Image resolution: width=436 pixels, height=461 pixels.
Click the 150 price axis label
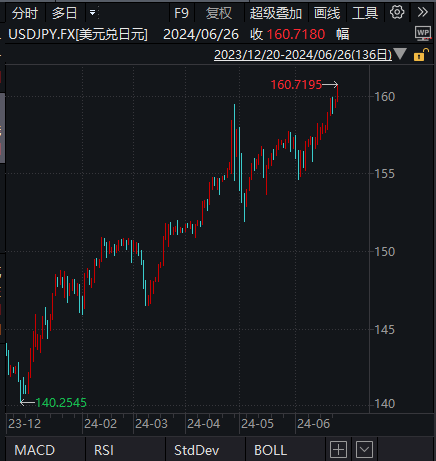[385, 252]
